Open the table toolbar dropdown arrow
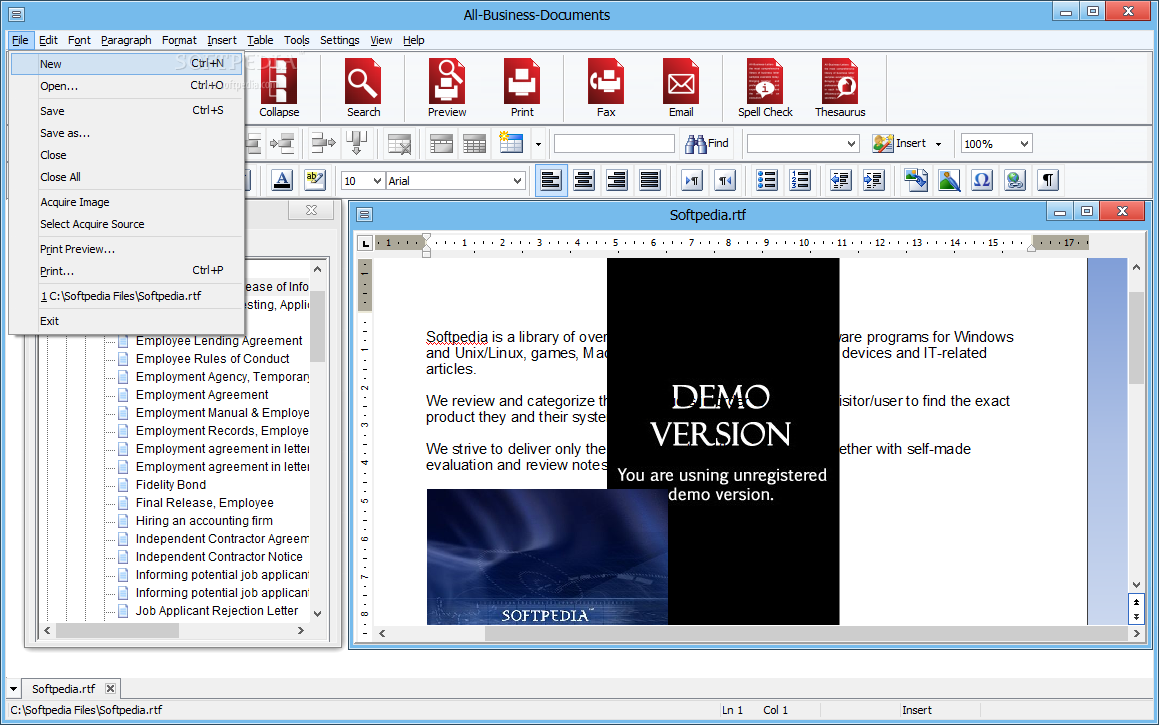The image size is (1159, 725). (538, 144)
